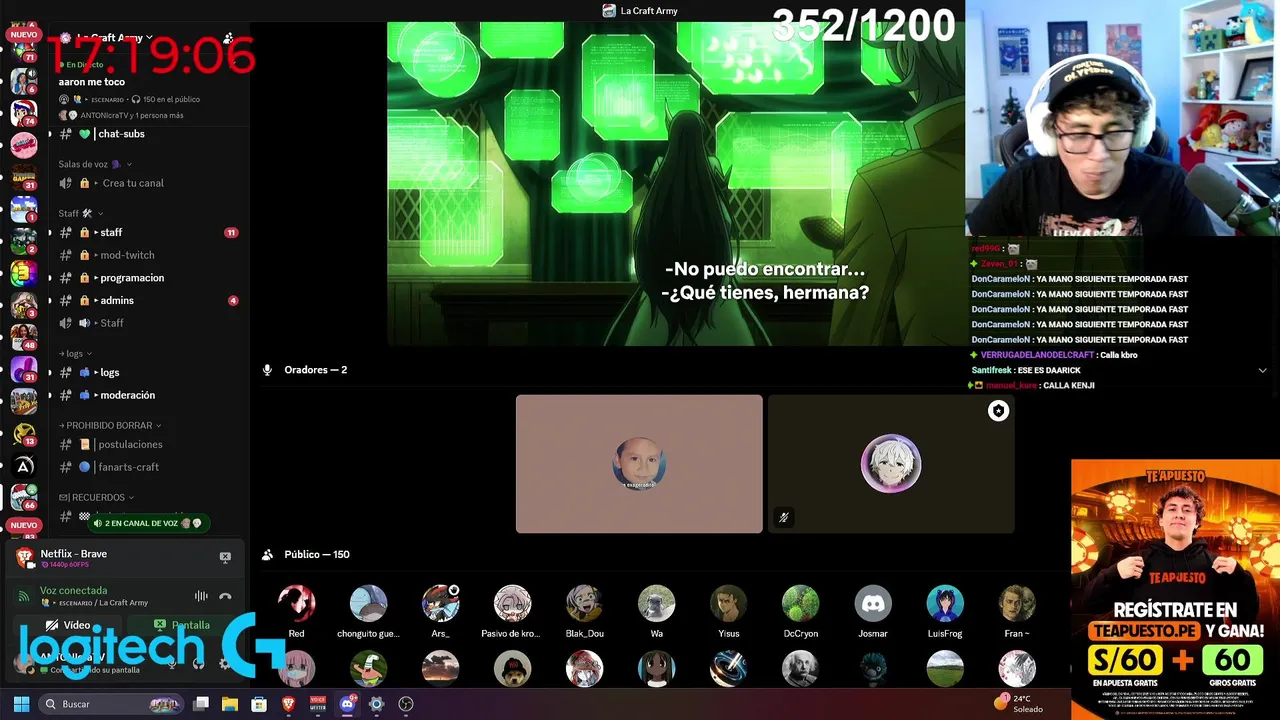The width and height of the screenshot is (1280, 720).
Task: Open audience member Blak_Dou avatar
Action: click(x=584, y=604)
